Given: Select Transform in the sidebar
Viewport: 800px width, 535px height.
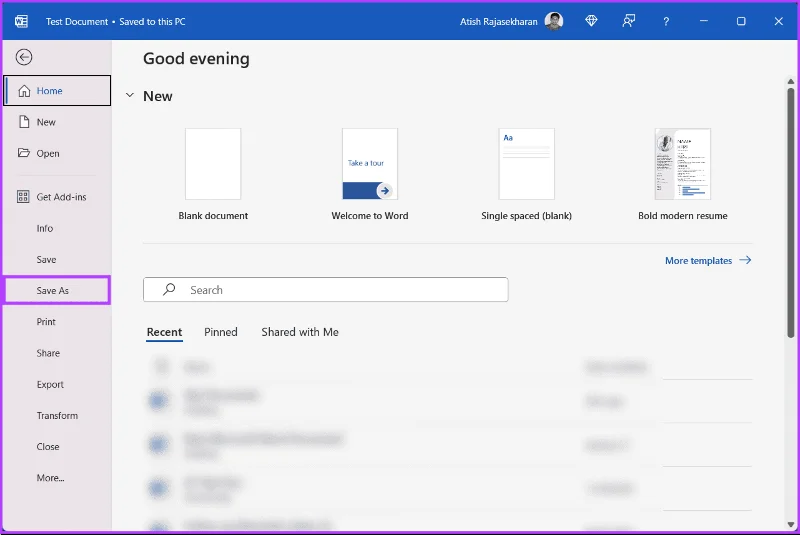Looking at the screenshot, I should pyautogui.click(x=57, y=415).
